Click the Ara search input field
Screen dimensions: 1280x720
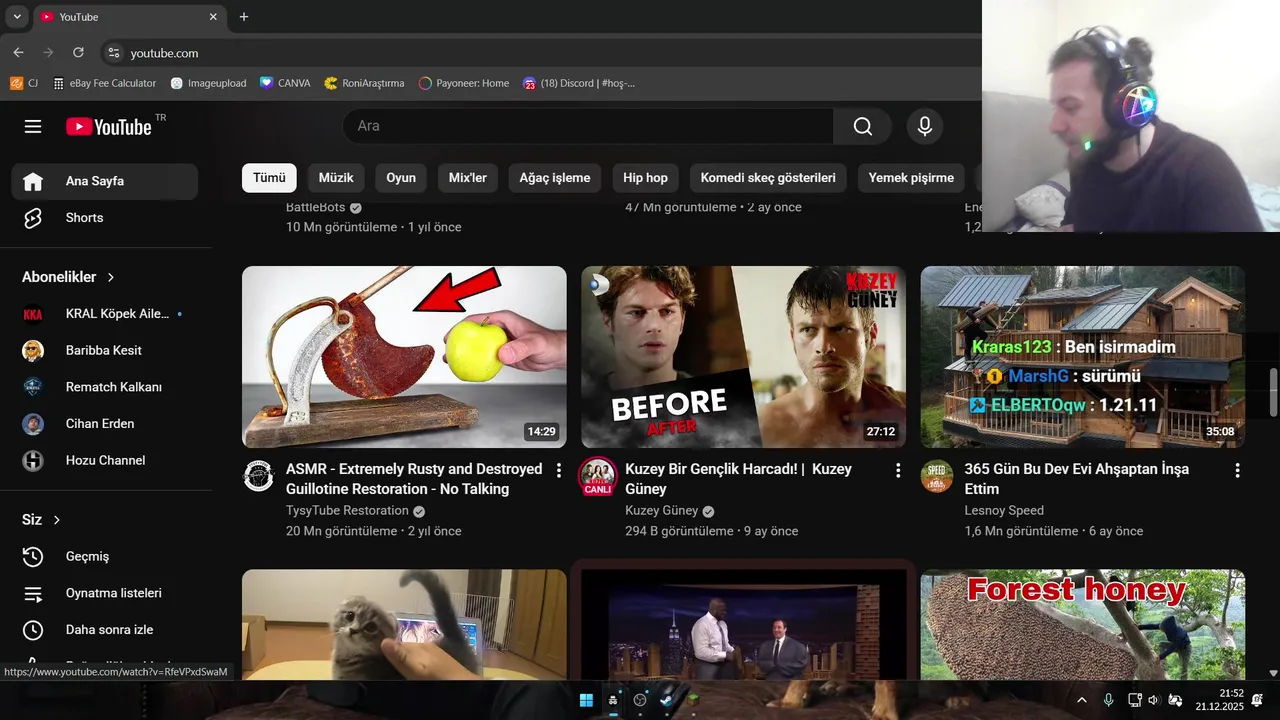click(x=588, y=126)
